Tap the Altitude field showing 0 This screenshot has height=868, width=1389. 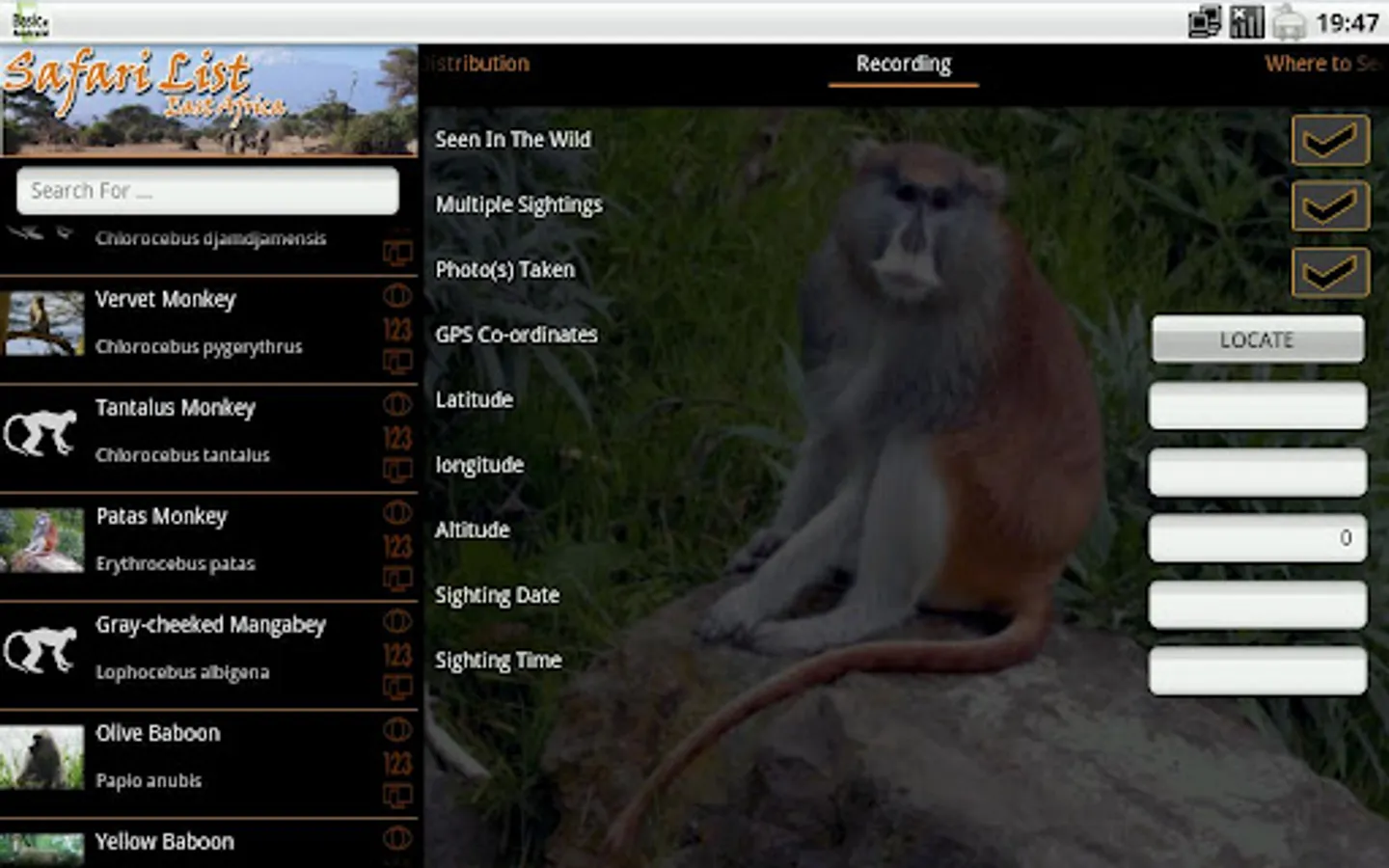pyautogui.click(x=1258, y=537)
